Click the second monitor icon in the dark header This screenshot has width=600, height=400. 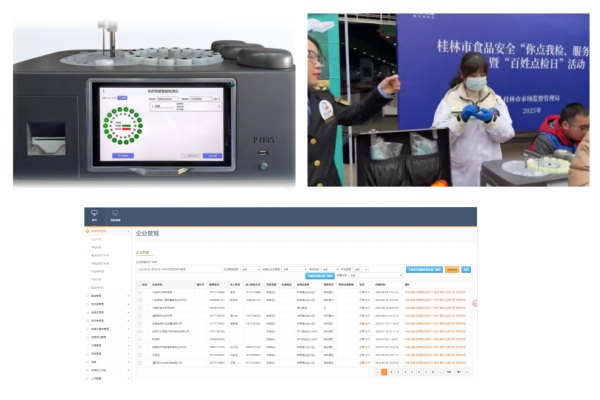(x=115, y=213)
